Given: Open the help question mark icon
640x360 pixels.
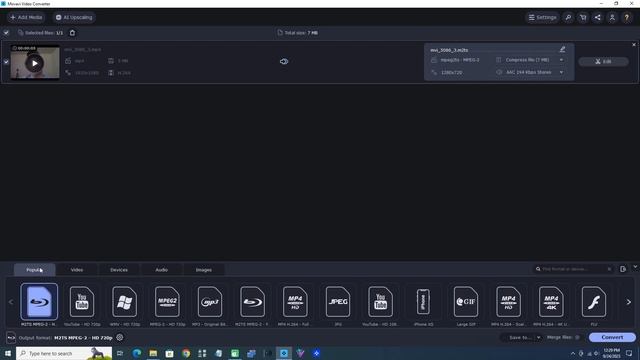Looking at the screenshot, I should tap(627, 18).
